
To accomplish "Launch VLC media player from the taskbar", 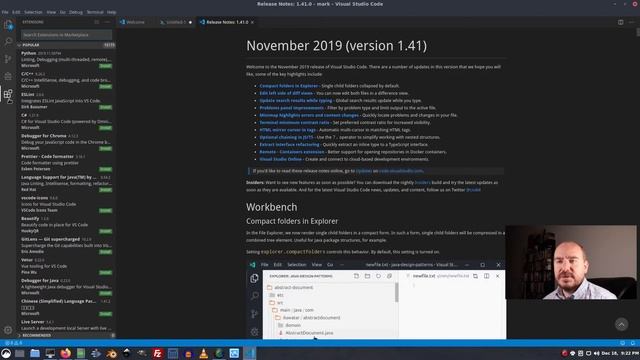I will [203, 353].
